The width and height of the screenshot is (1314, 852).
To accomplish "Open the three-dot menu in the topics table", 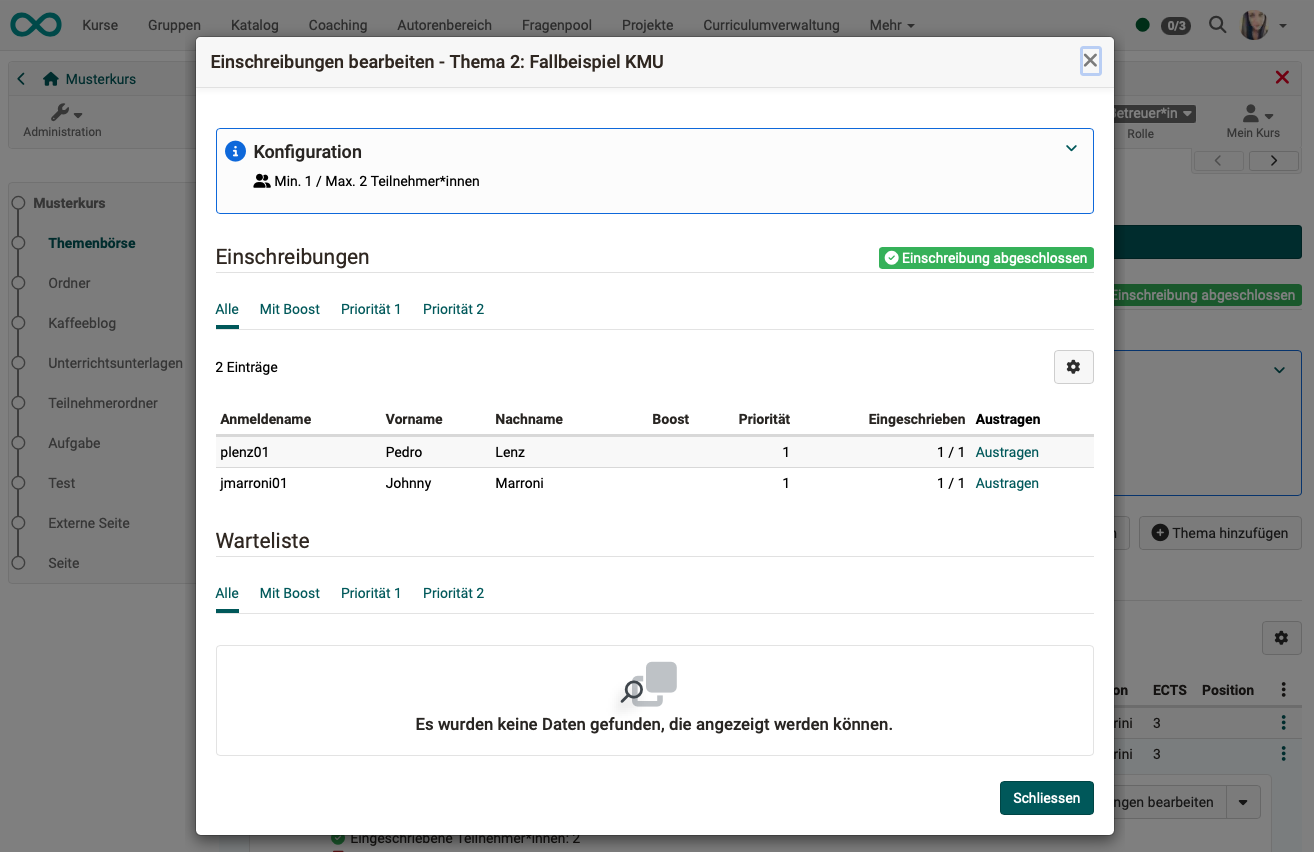I will 1283,689.
